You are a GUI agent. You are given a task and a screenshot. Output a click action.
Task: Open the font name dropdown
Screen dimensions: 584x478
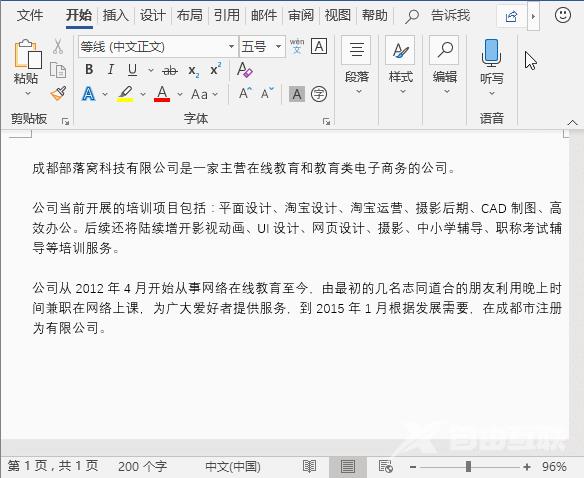click(x=231, y=47)
